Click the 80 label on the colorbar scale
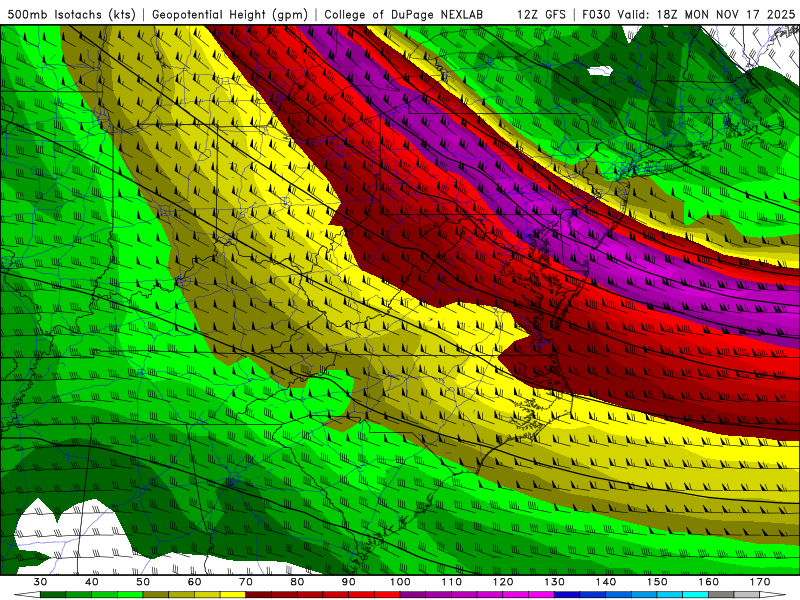 click(297, 582)
